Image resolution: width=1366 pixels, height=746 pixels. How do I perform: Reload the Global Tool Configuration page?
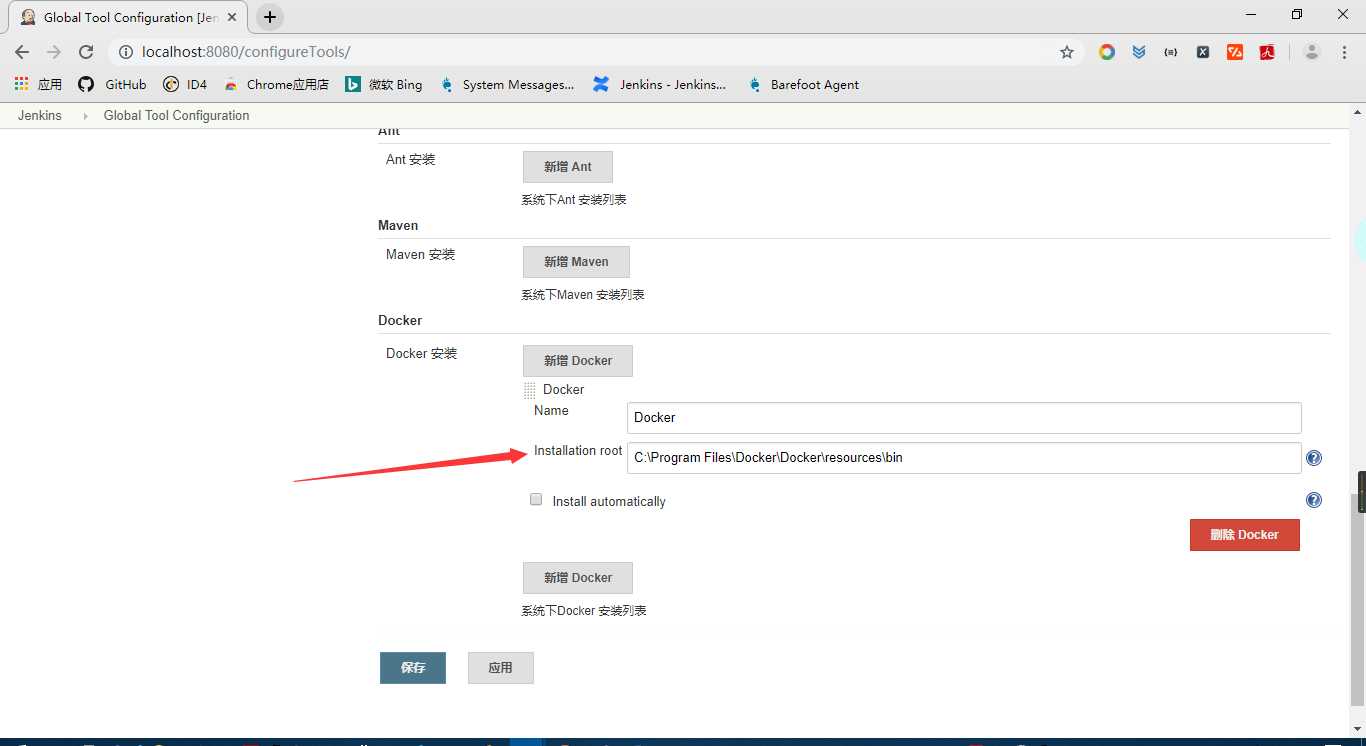click(x=86, y=52)
